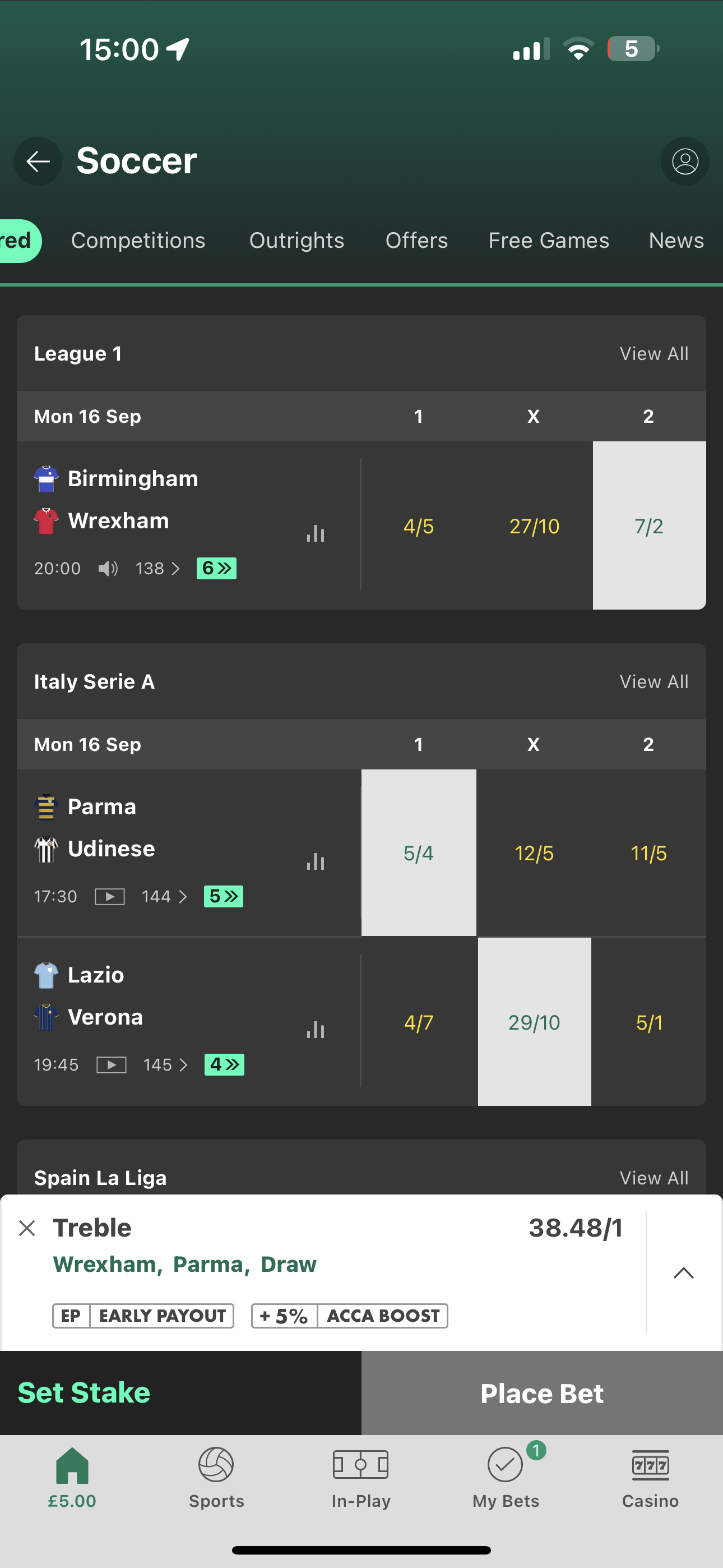Expand the 145 markets for Lazio Verona
The width and height of the screenshot is (723, 1568).
[164, 1064]
